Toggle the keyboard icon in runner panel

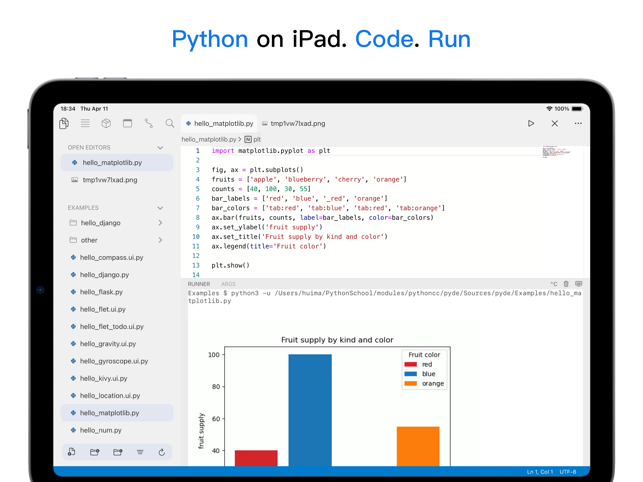pyautogui.click(x=579, y=284)
